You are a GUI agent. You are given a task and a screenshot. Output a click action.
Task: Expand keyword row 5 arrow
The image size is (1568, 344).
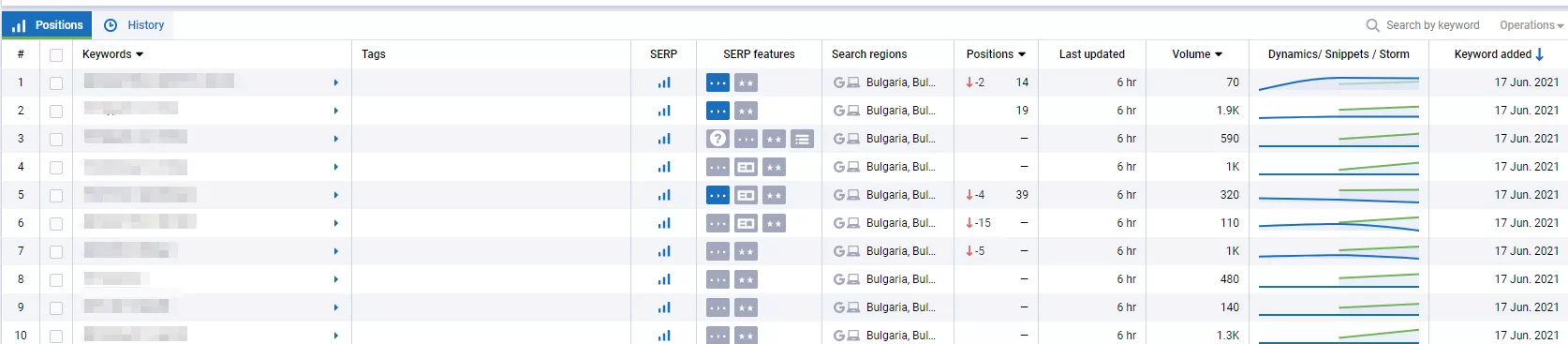pos(336,196)
